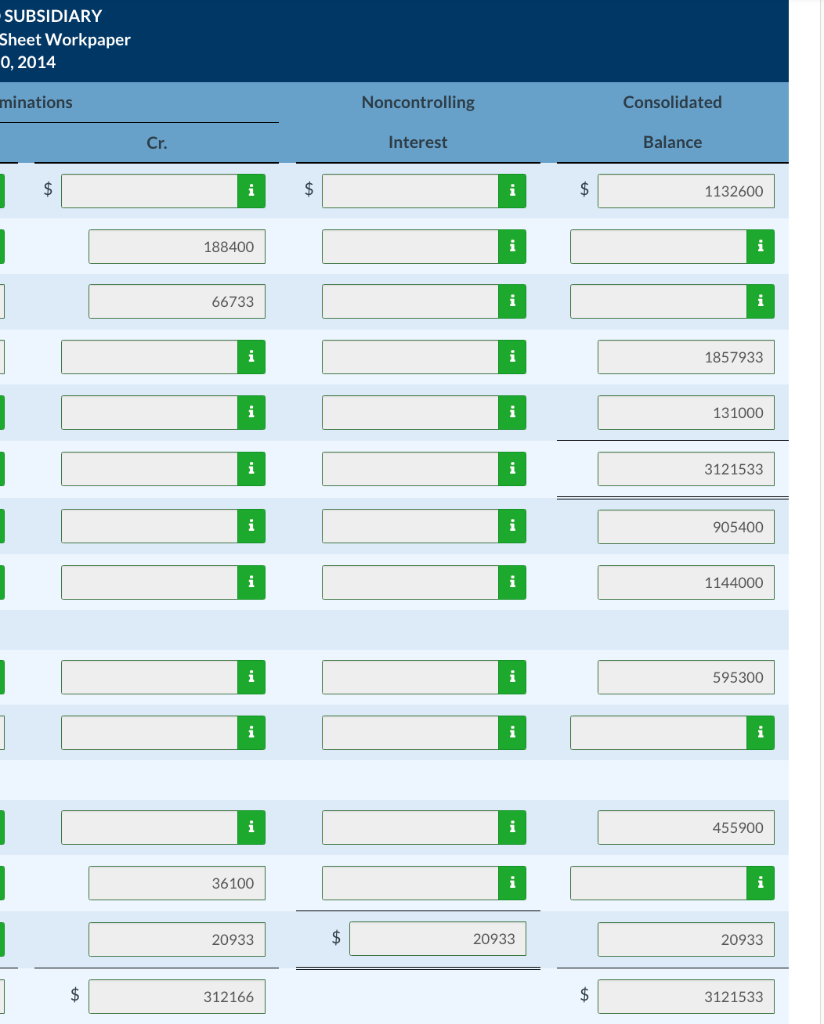824x1024 pixels.
Task: Select the Cr. field showing 36100
Action: click(x=177, y=883)
